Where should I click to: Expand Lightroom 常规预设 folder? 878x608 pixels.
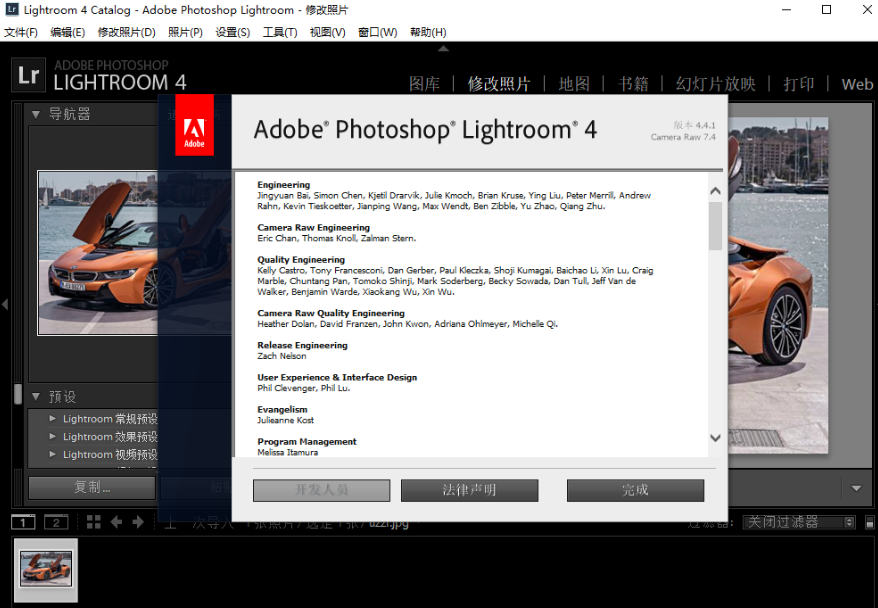tap(53, 418)
